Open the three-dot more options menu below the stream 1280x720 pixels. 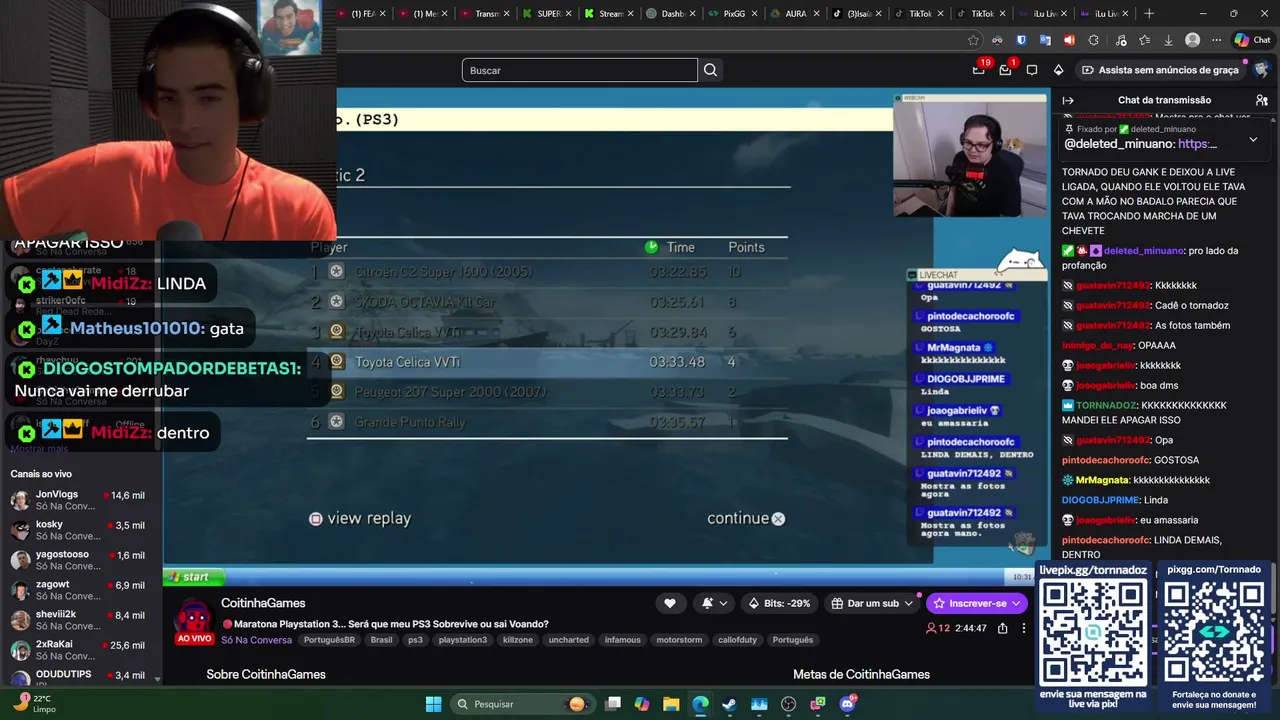pos(1023,628)
